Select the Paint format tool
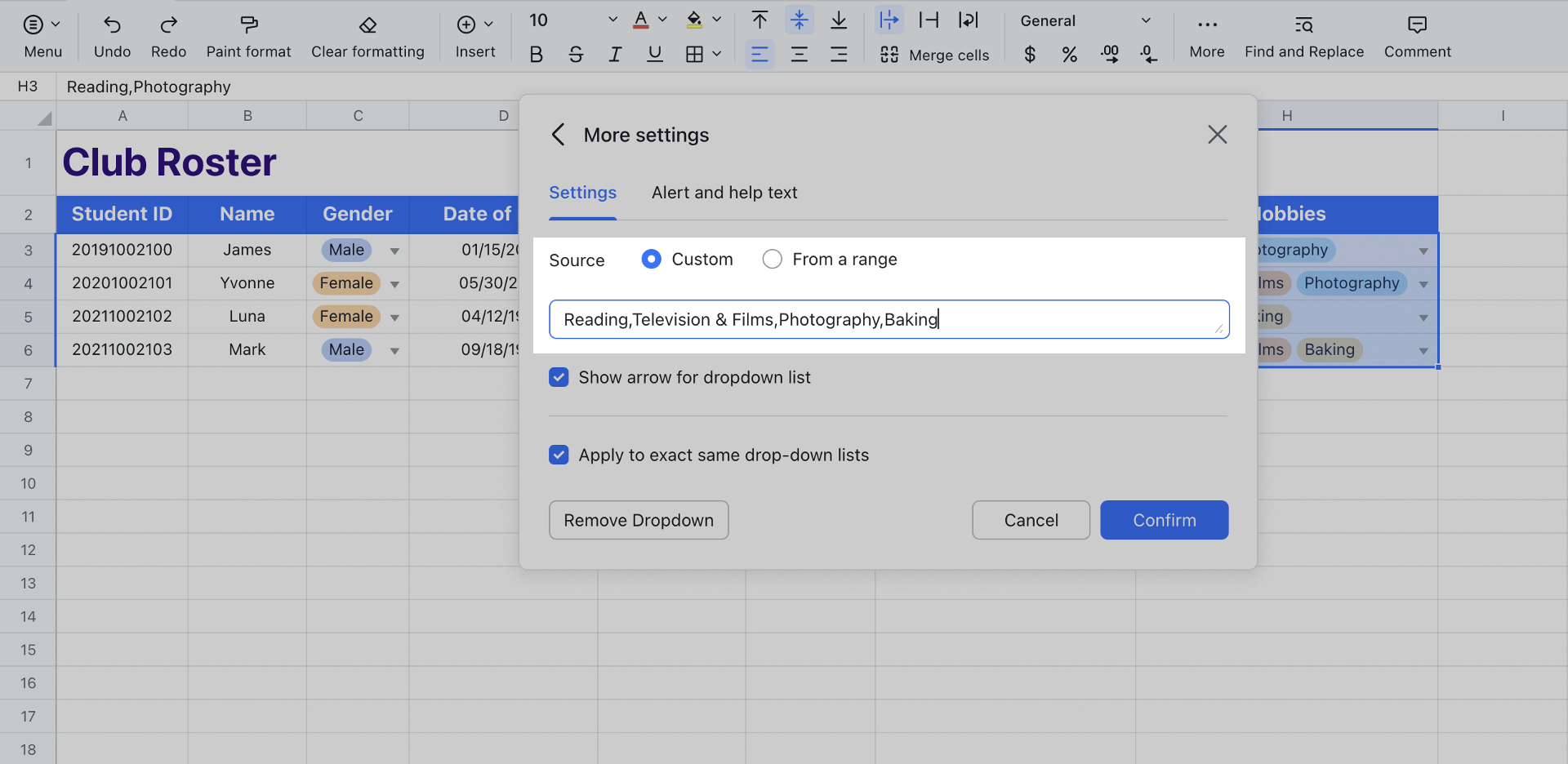This screenshot has width=1568, height=764. [x=248, y=25]
